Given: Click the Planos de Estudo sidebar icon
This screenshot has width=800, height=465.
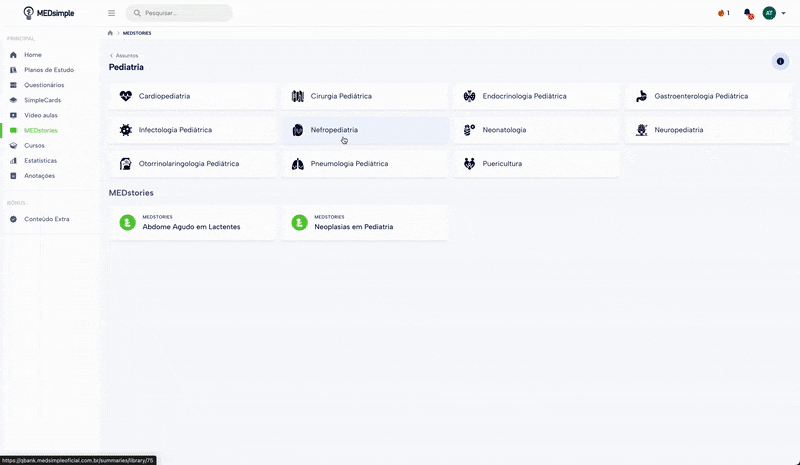Looking at the screenshot, I should click(13, 70).
